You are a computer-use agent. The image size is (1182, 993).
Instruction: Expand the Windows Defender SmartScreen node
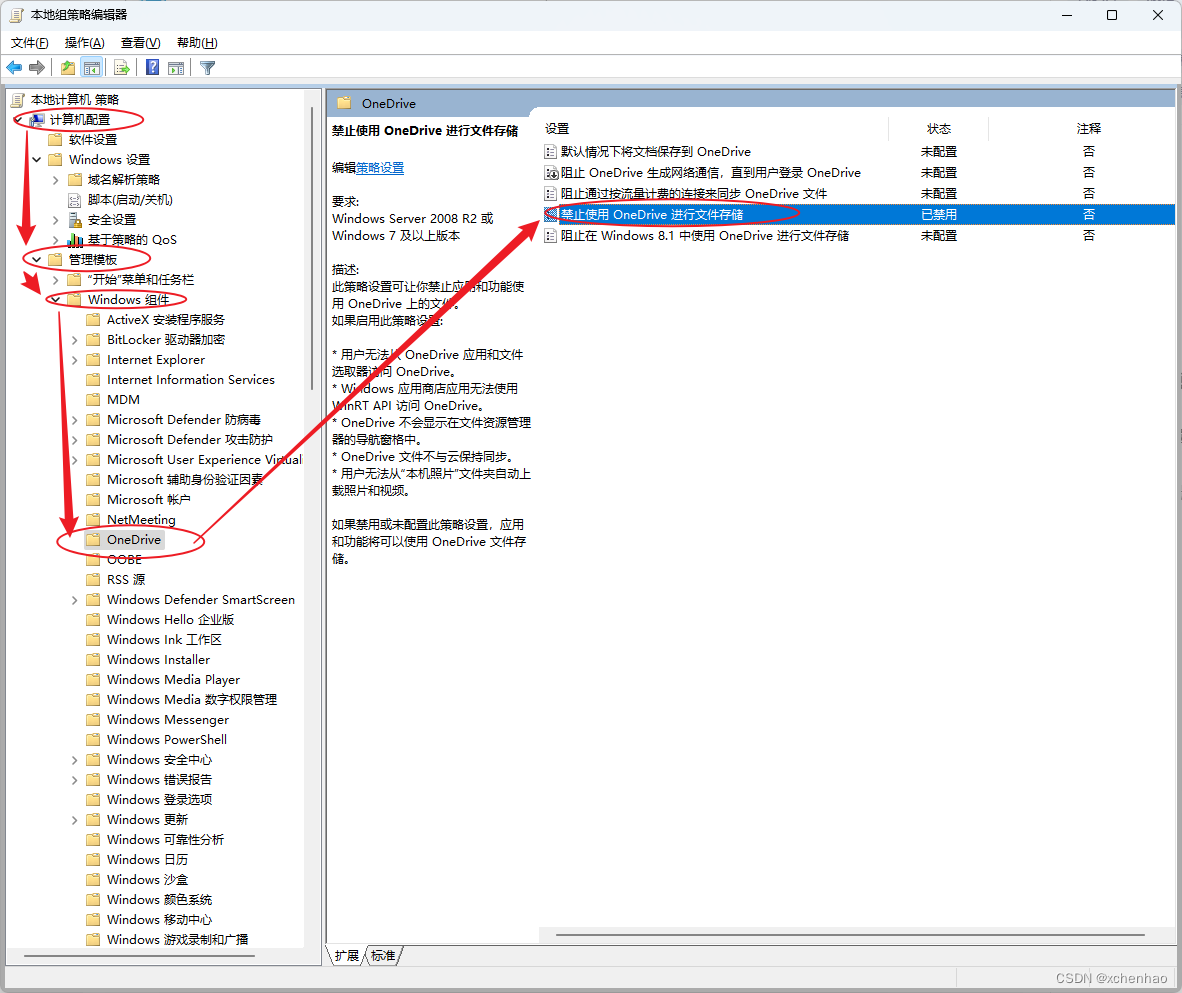[x=75, y=600]
